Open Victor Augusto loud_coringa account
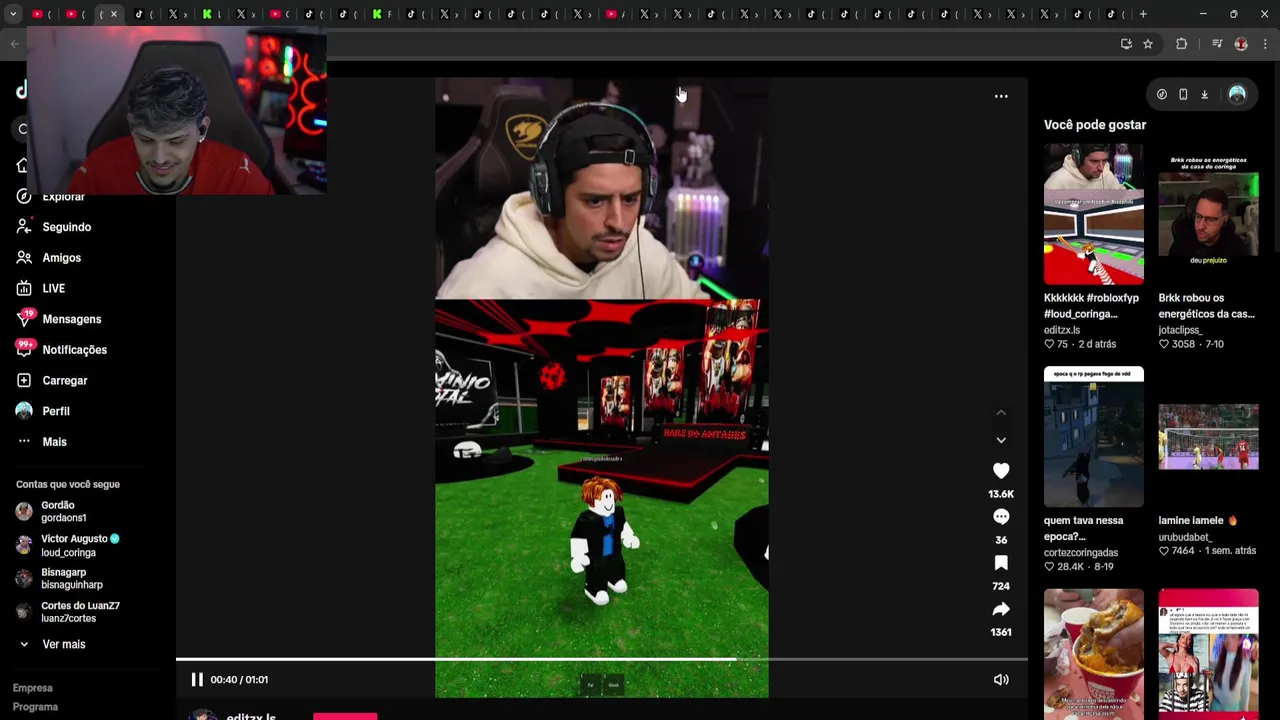 pos(68,546)
